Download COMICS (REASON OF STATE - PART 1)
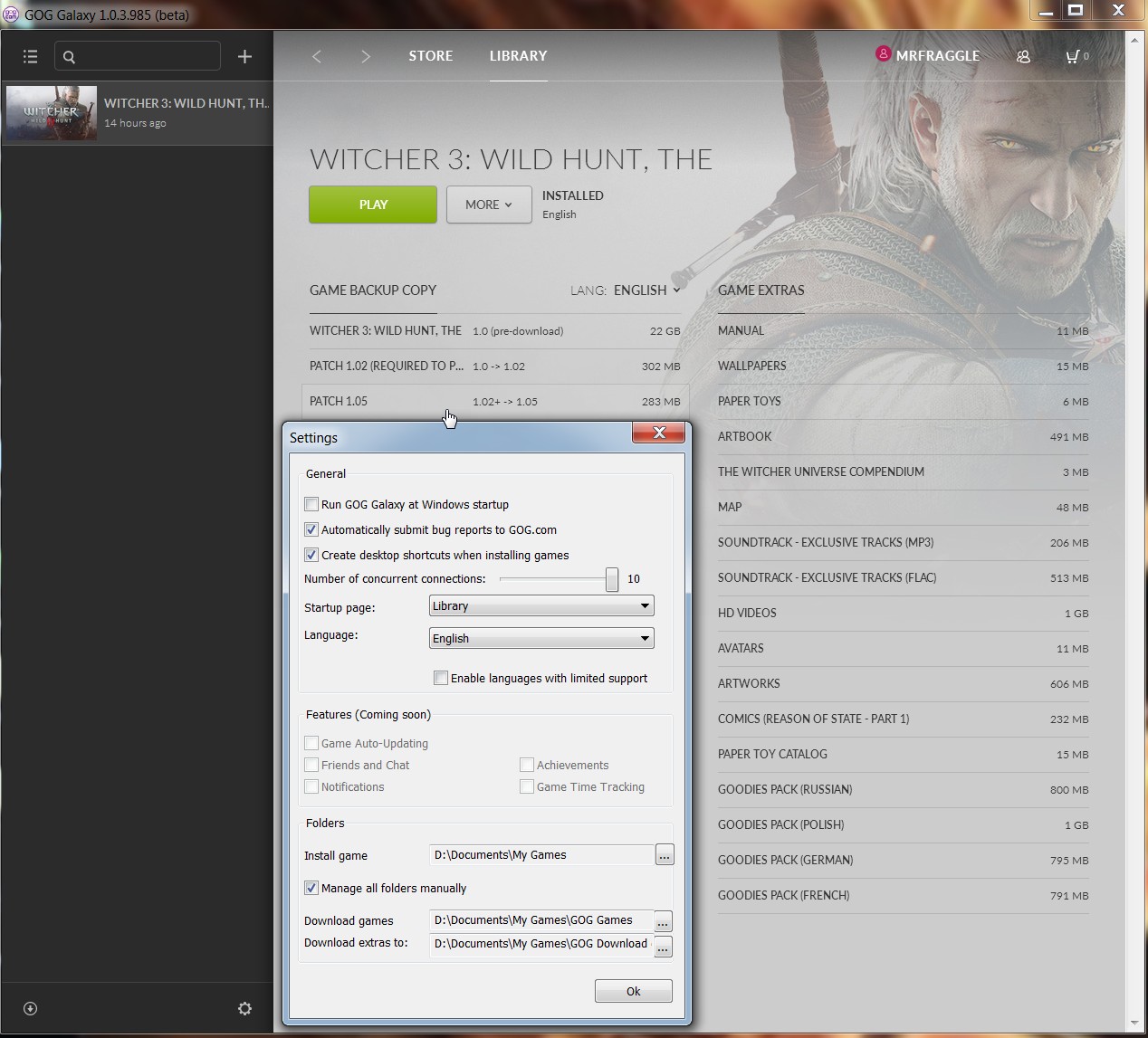The height and width of the screenshot is (1038, 1148). pos(904,719)
